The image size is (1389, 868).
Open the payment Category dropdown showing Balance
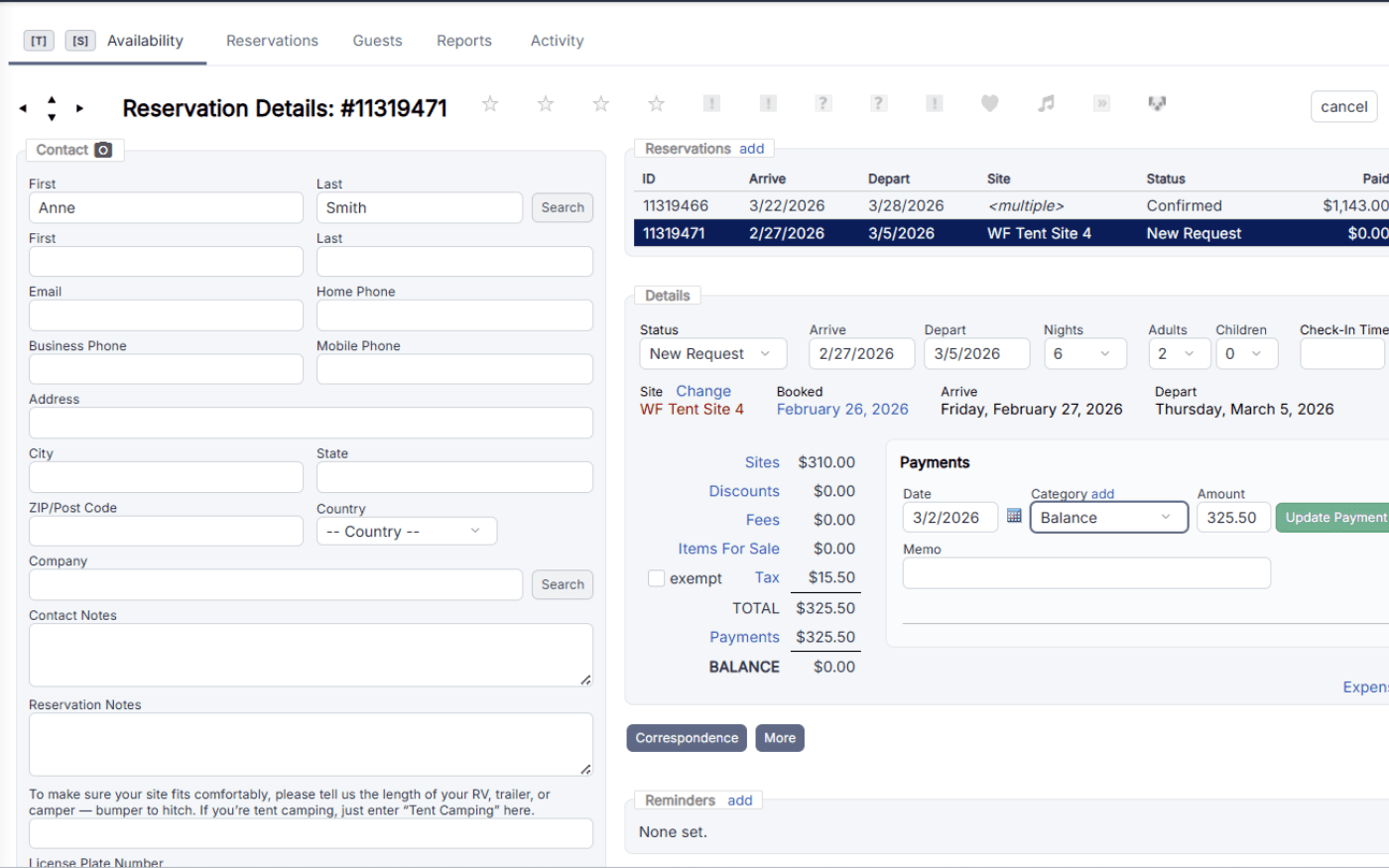[x=1108, y=517]
